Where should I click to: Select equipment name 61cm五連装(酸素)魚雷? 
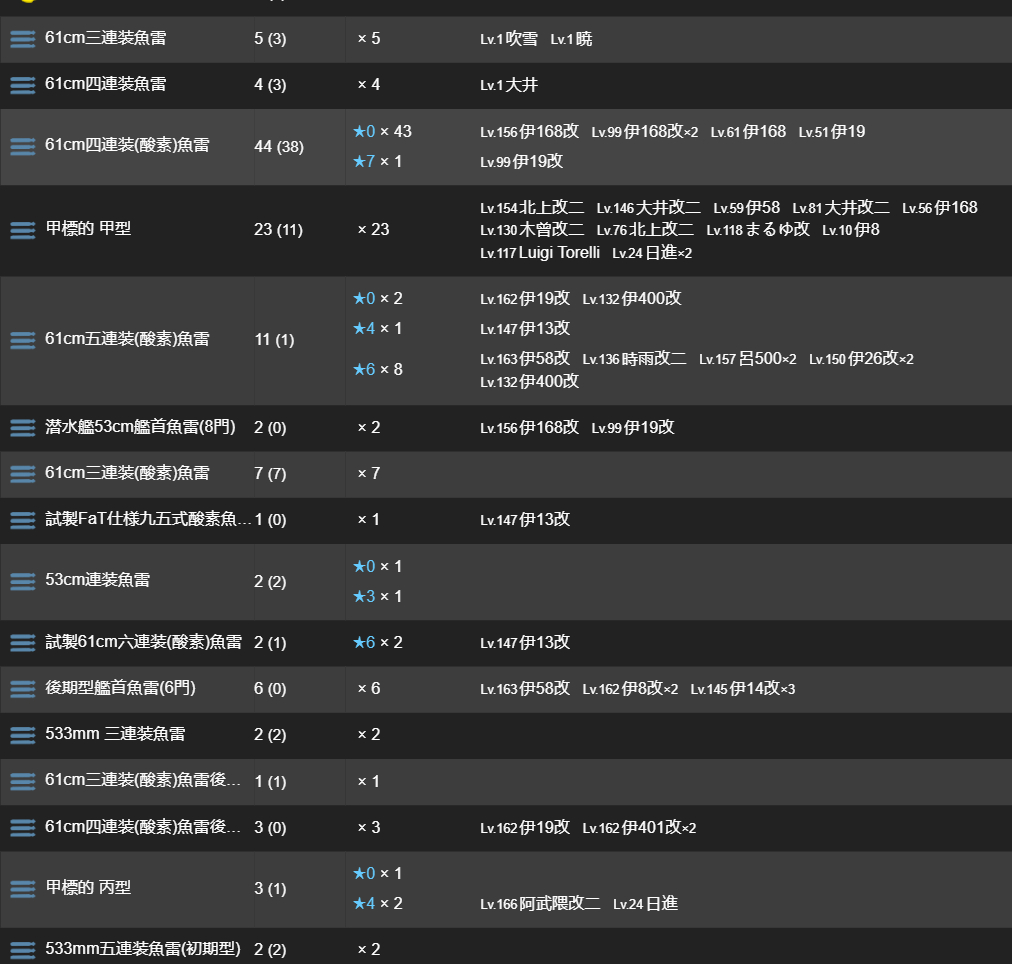(127, 339)
